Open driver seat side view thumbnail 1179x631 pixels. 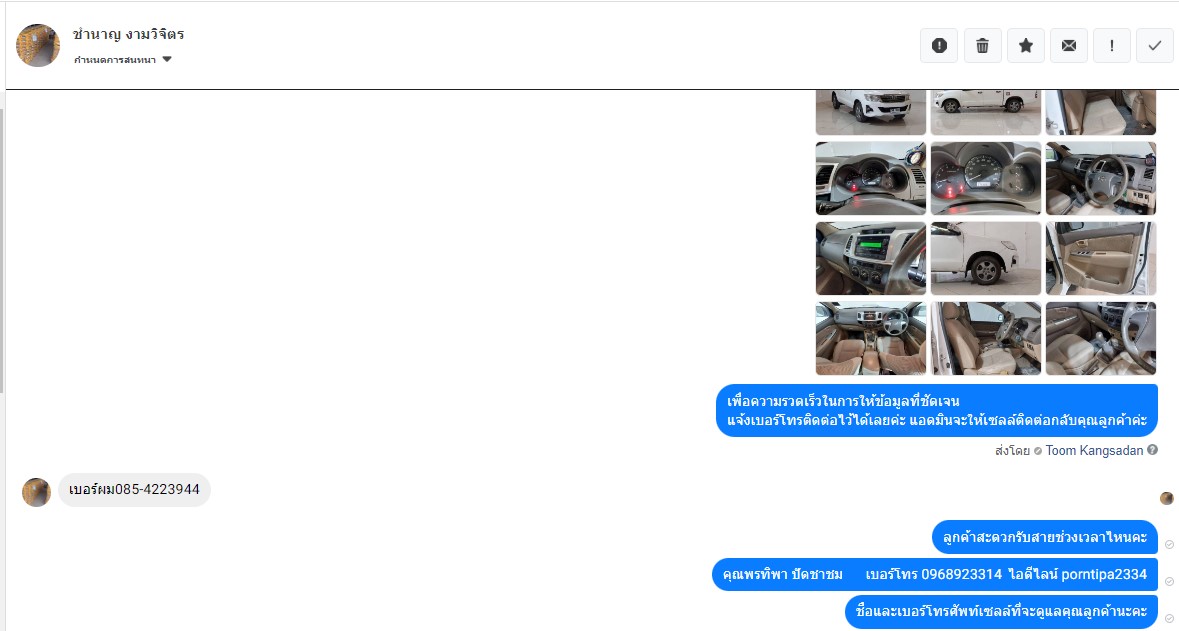click(986, 338)
